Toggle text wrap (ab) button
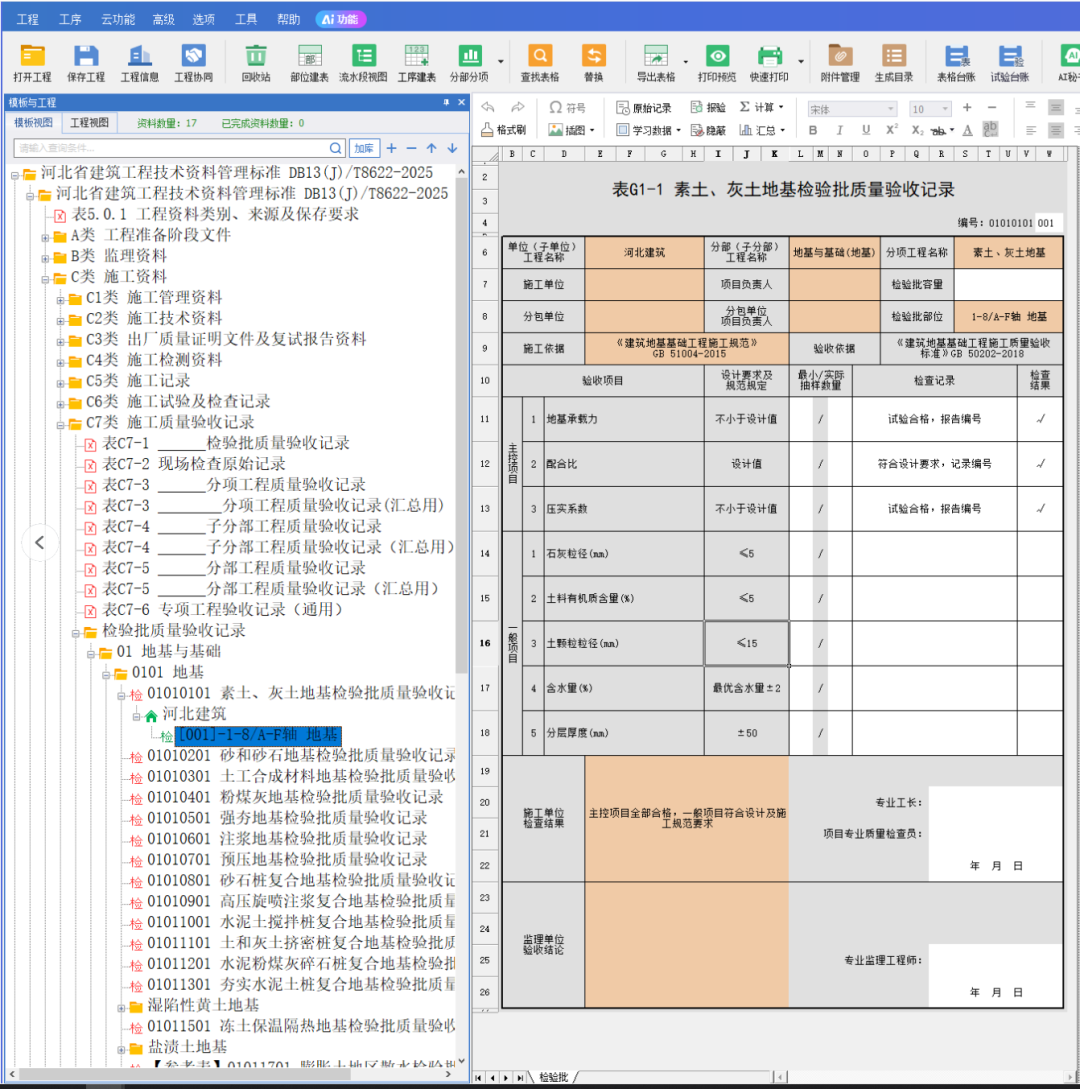Image resolution: width=1080 pixels, height=1089 pixels. 990,129
